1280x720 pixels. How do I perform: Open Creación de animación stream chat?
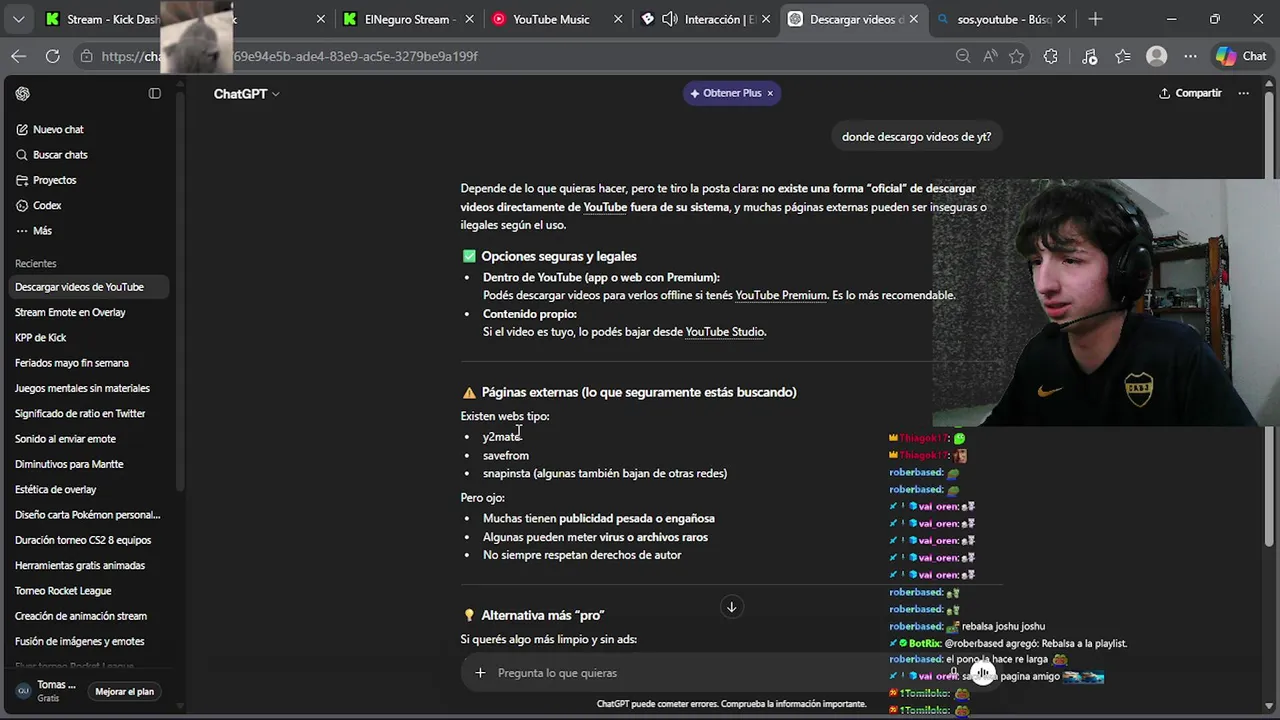pos(86,616)
